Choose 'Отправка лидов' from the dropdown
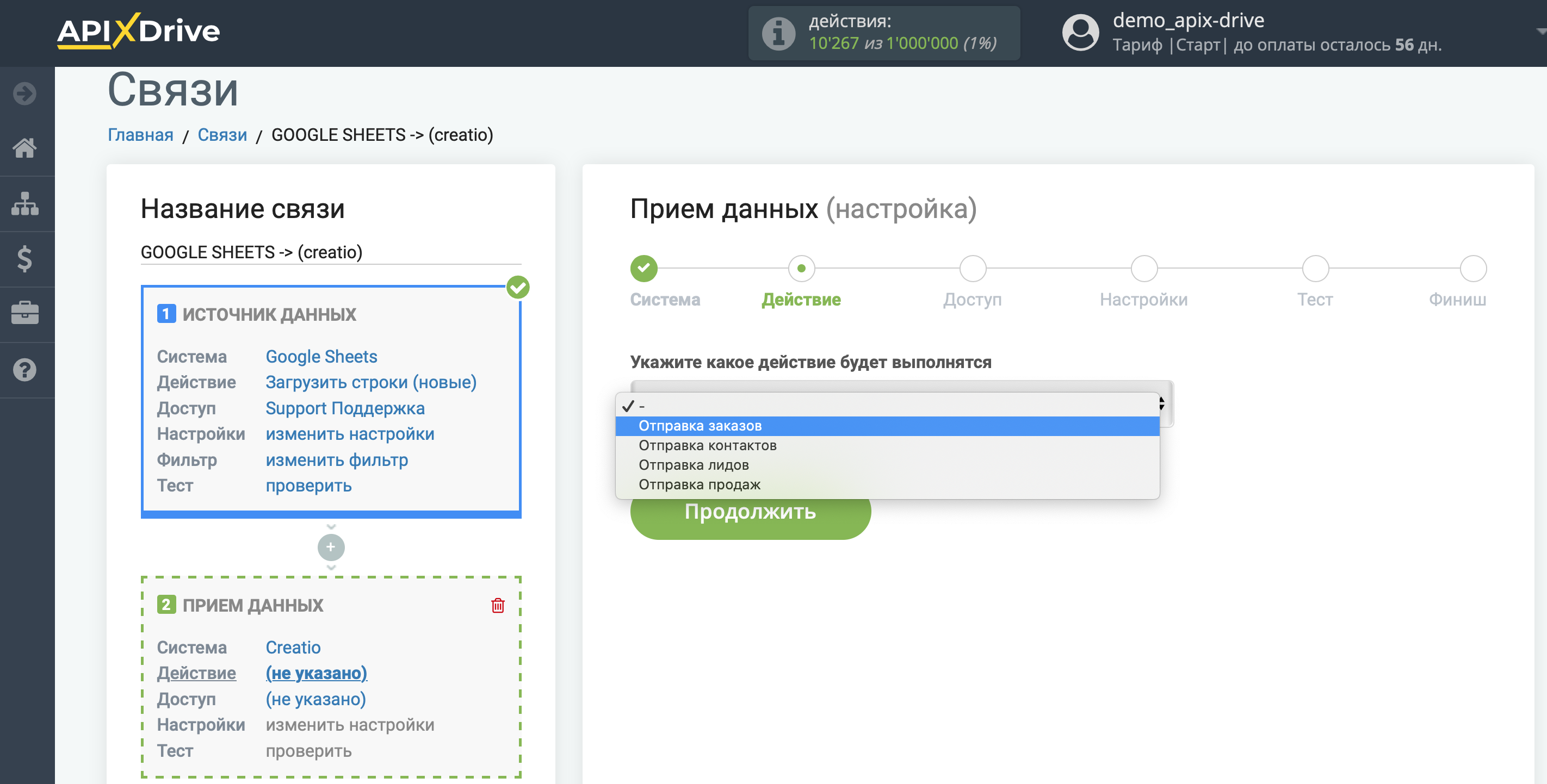1547x784 pixels. pos(887,465)
